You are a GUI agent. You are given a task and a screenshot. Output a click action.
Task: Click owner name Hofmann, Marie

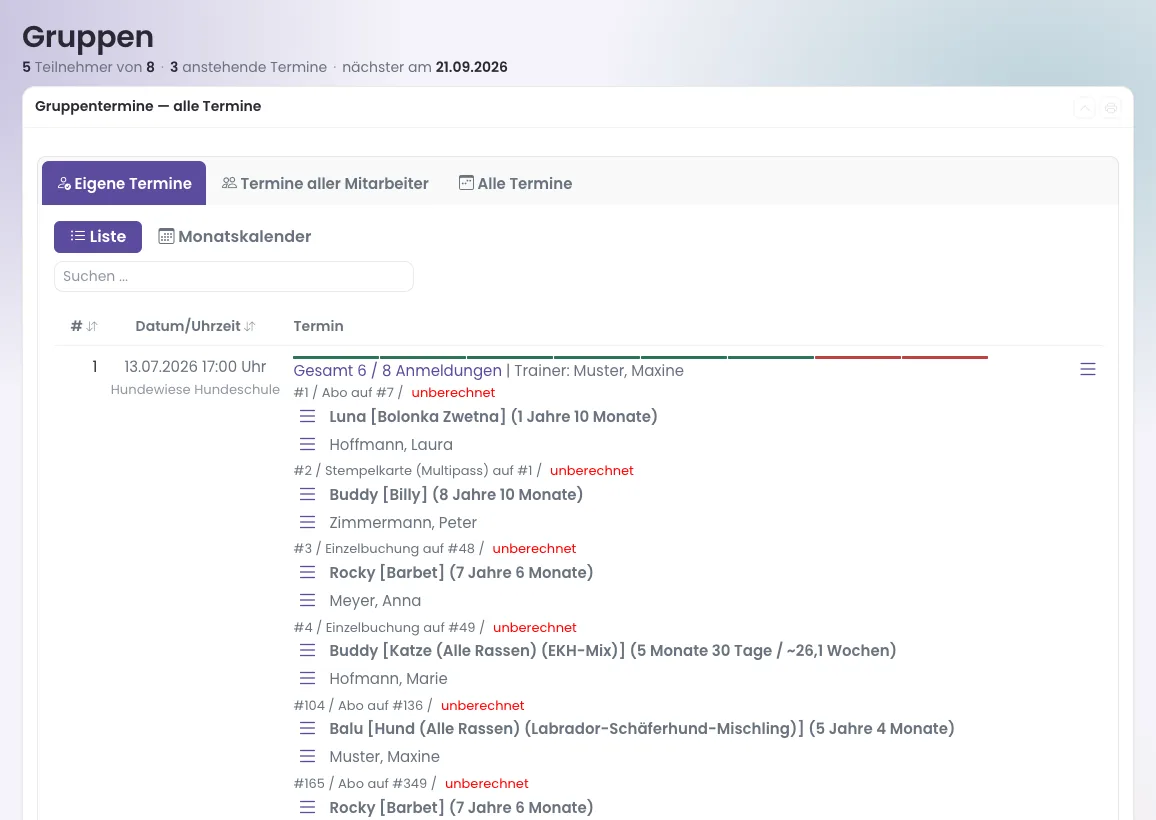tap(389, 679)
